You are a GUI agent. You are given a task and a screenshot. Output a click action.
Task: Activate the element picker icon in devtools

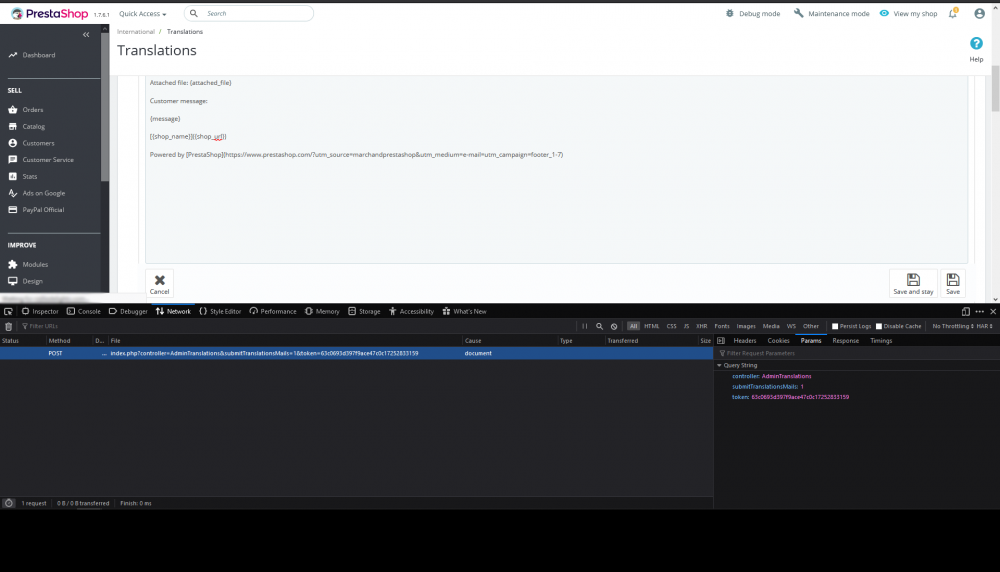coord(8,311)
